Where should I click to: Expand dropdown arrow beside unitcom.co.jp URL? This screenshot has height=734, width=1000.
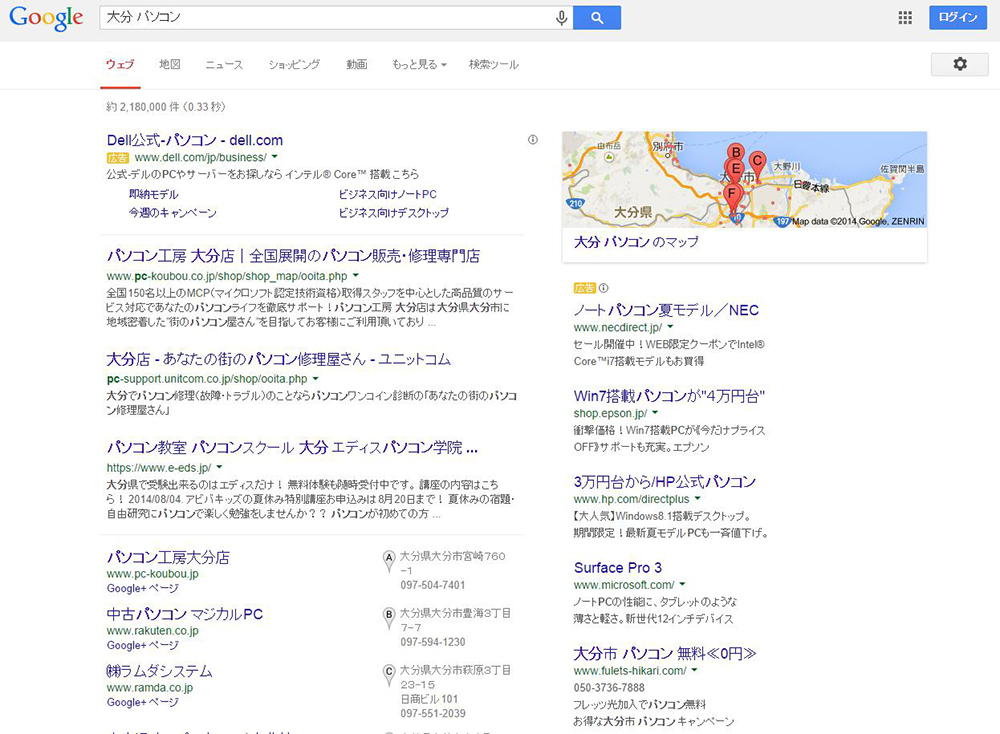click(x=315, y=378)
